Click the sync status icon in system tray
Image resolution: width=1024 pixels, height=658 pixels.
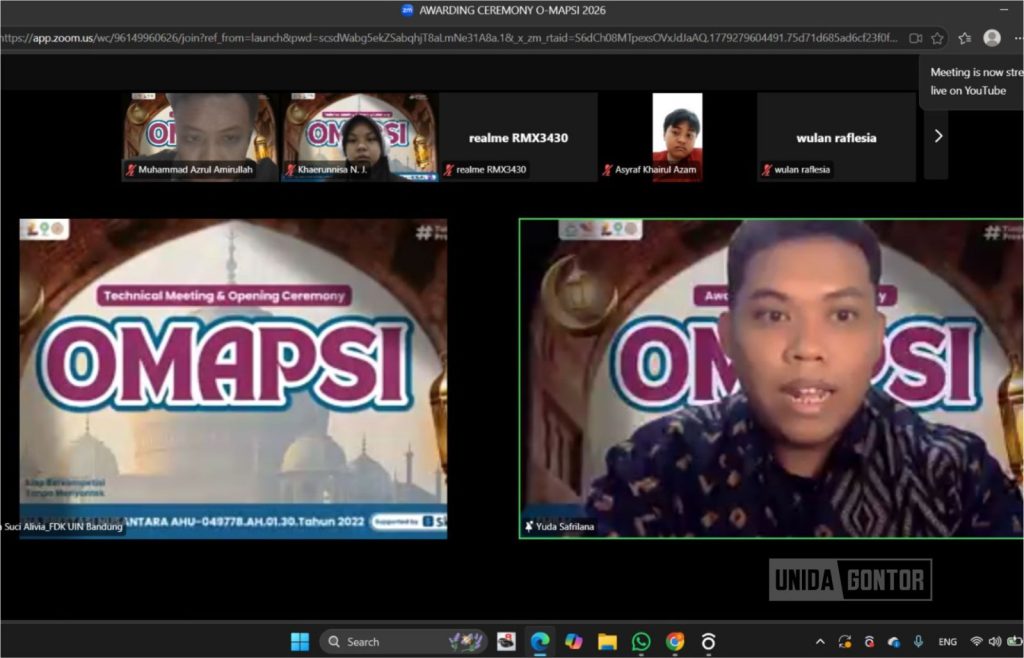[844, 642]
